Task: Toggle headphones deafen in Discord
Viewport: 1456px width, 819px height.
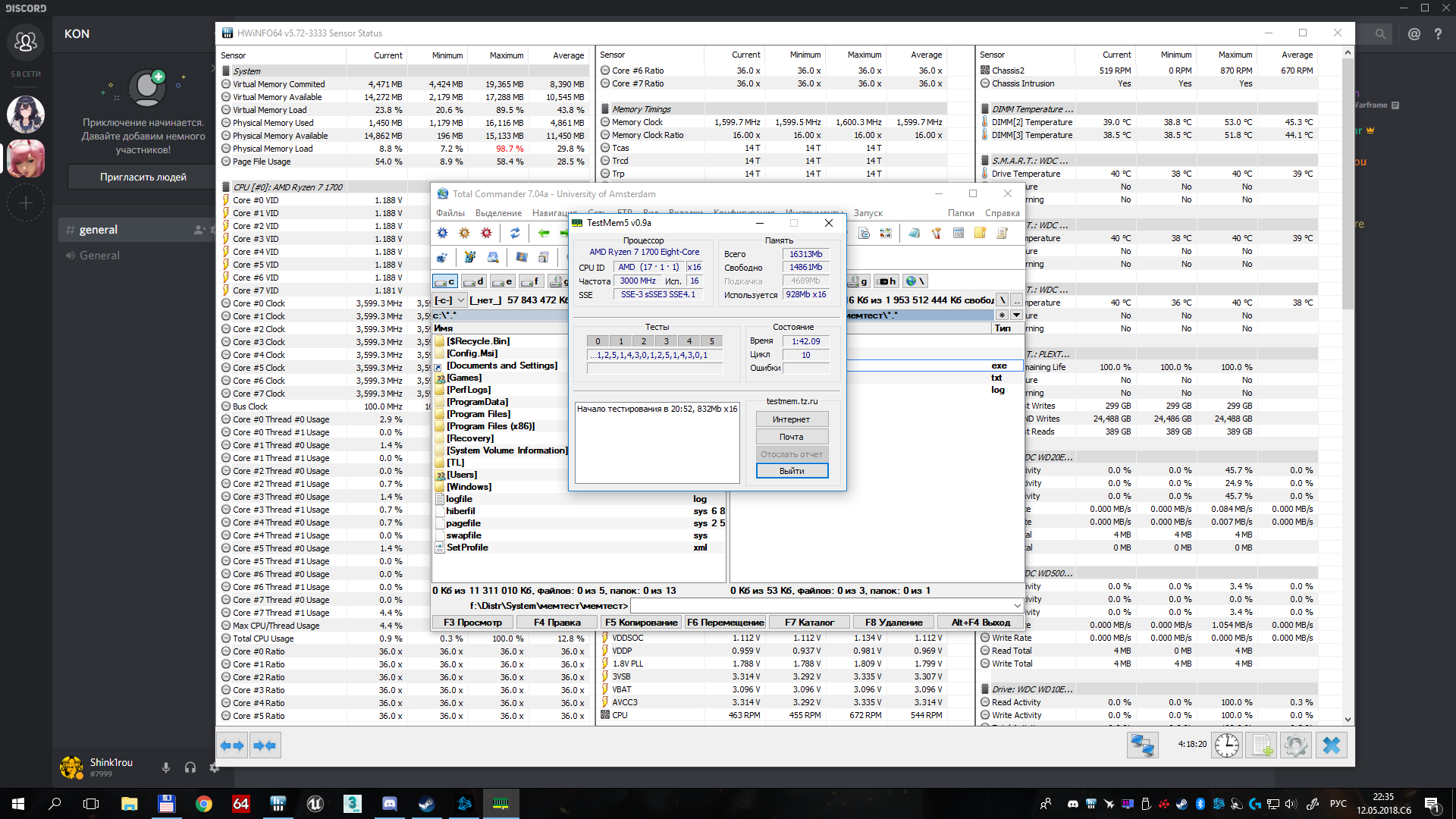Action: pos(190,767)
